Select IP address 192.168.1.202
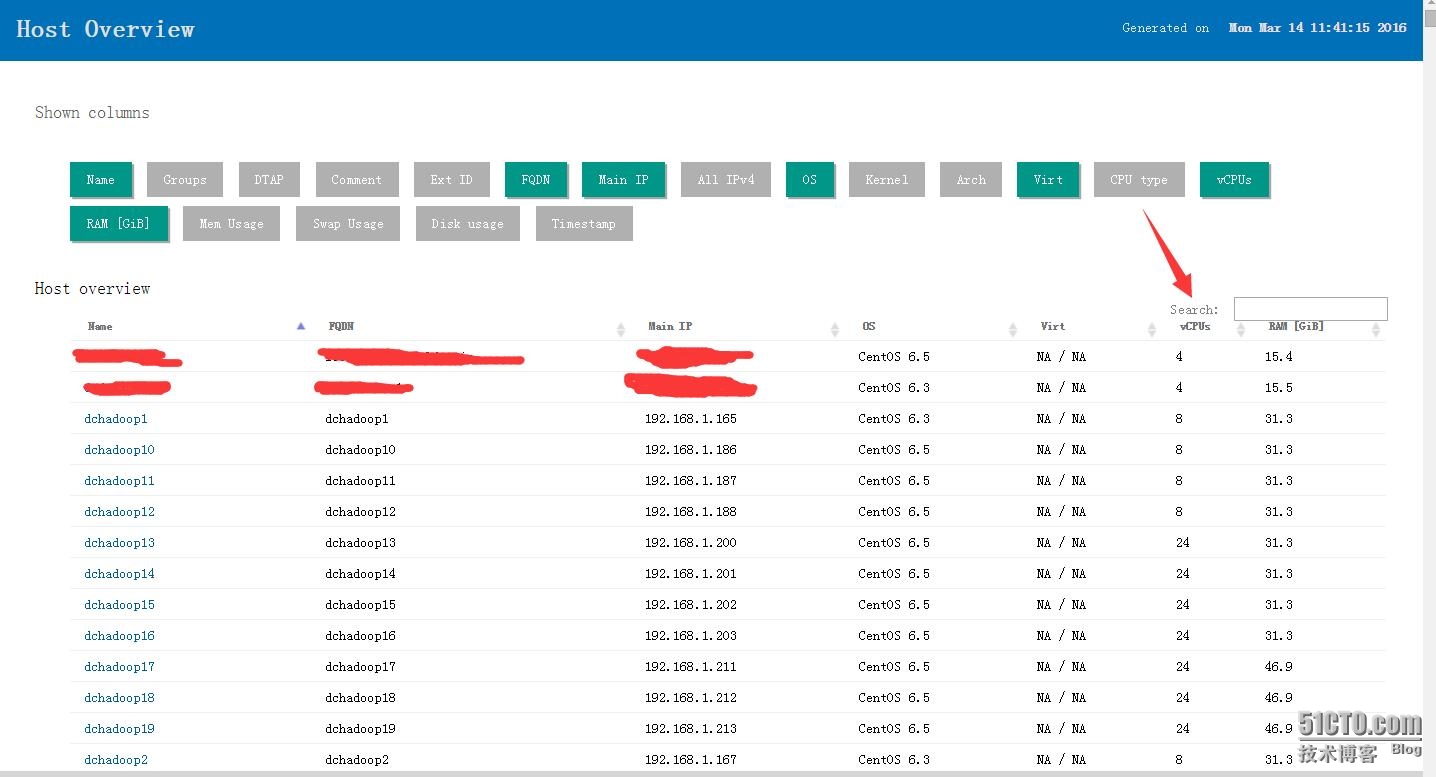The image size is (1436, 777). 691,604
